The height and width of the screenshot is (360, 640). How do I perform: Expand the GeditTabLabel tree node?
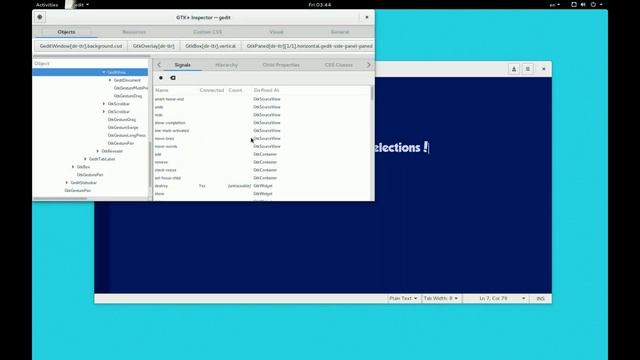click(x=85, y=159)
